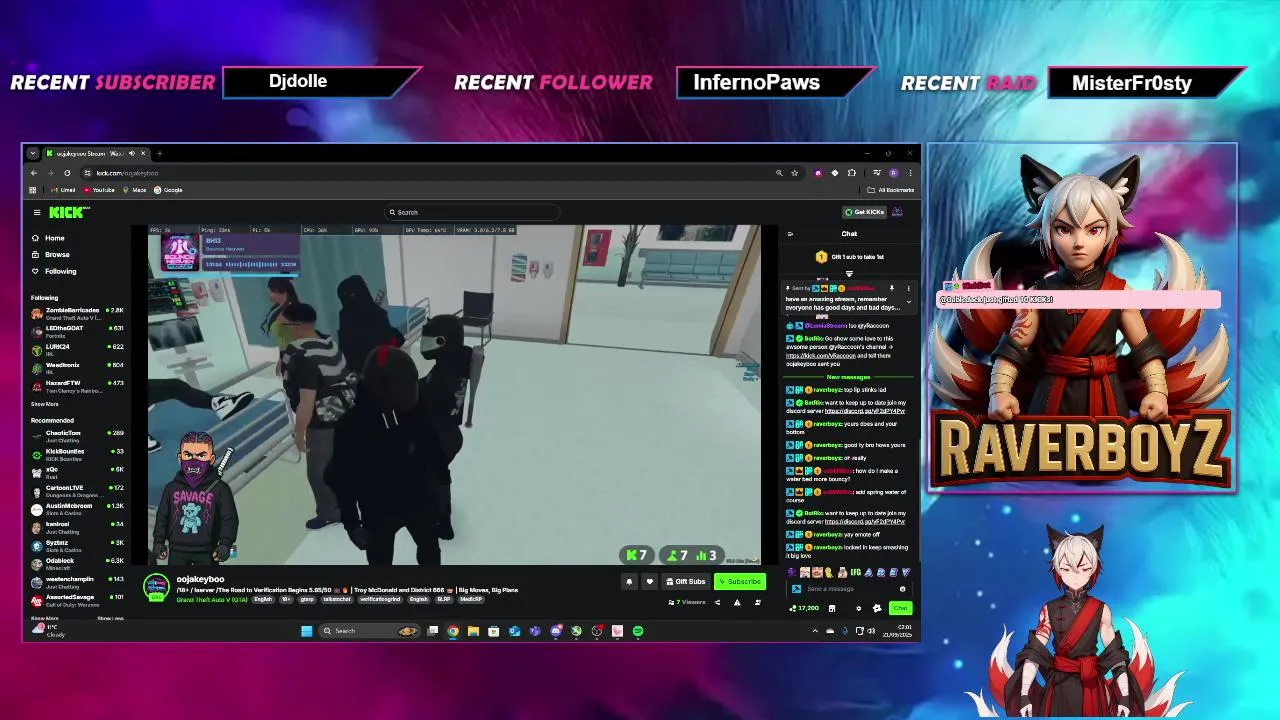Open the kick.com/yRaccoon chat link
Viewport: 1280px width, 720px height.
[x=820, y=355]
